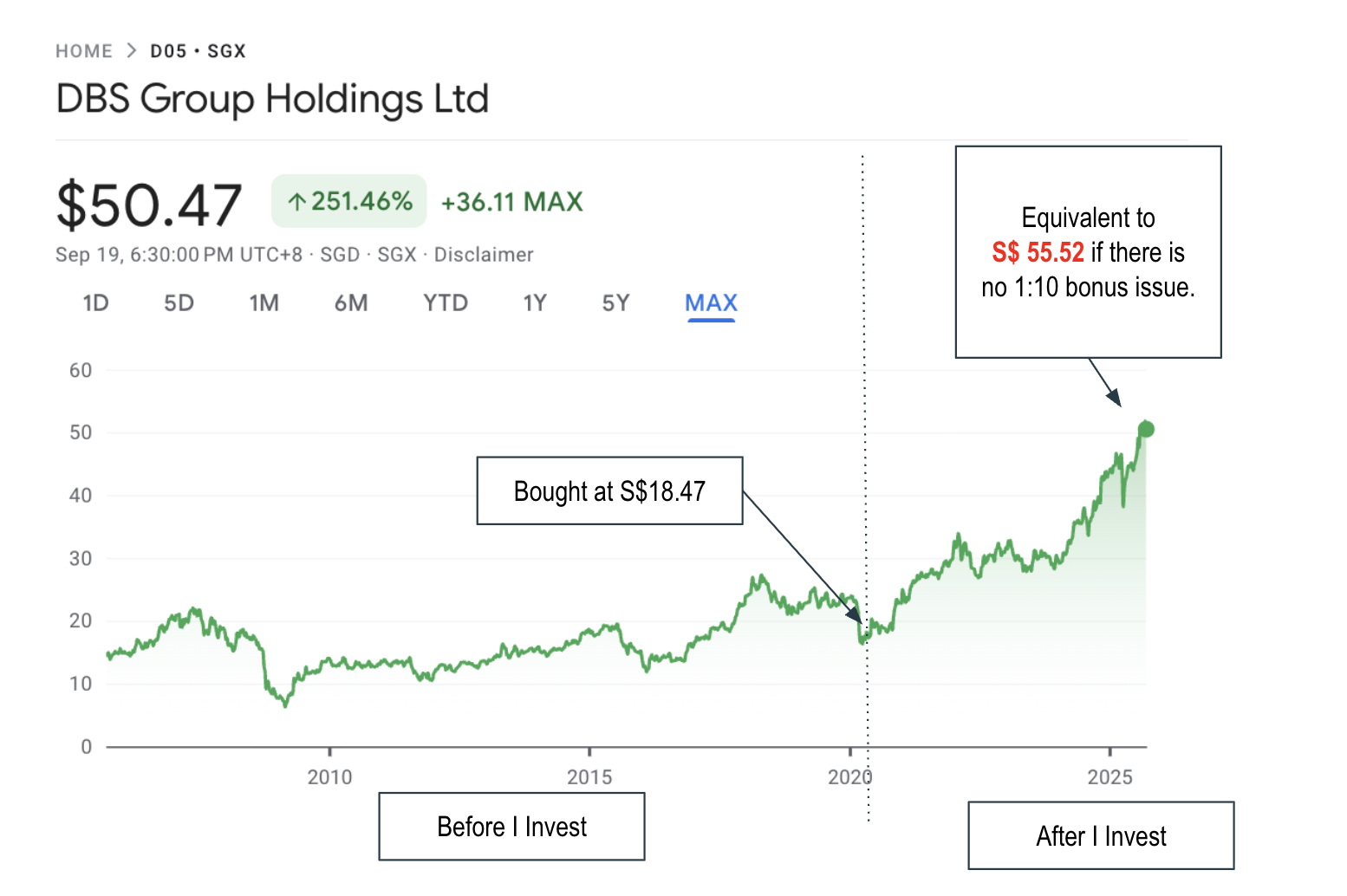The width and height of the screenshot is (1347, 896).
Task: Choose the 5Y chart range
Action: tap(615, 303)
